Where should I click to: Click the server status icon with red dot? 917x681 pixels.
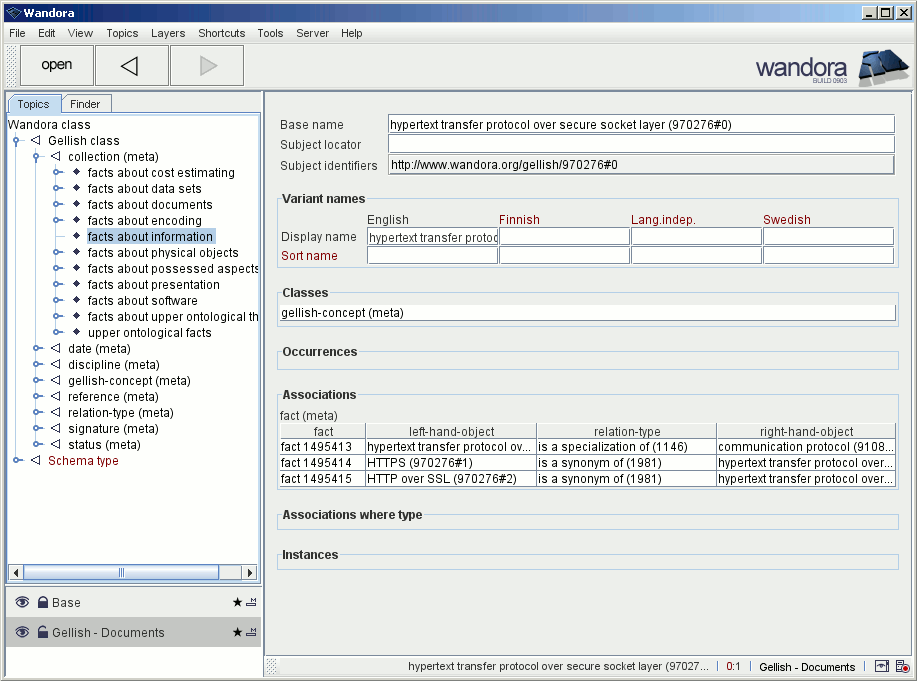(902, 667)
